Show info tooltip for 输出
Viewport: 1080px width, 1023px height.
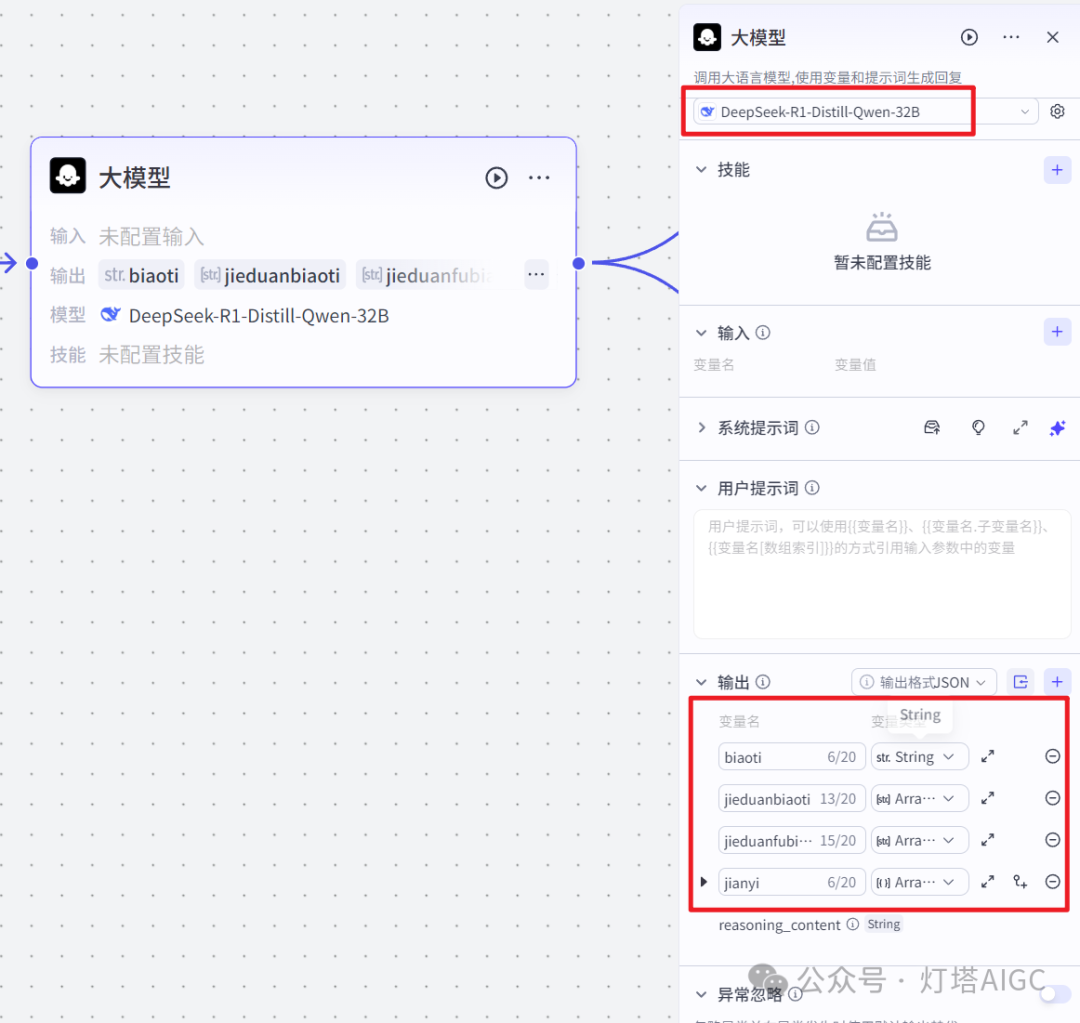click(762, 682)
